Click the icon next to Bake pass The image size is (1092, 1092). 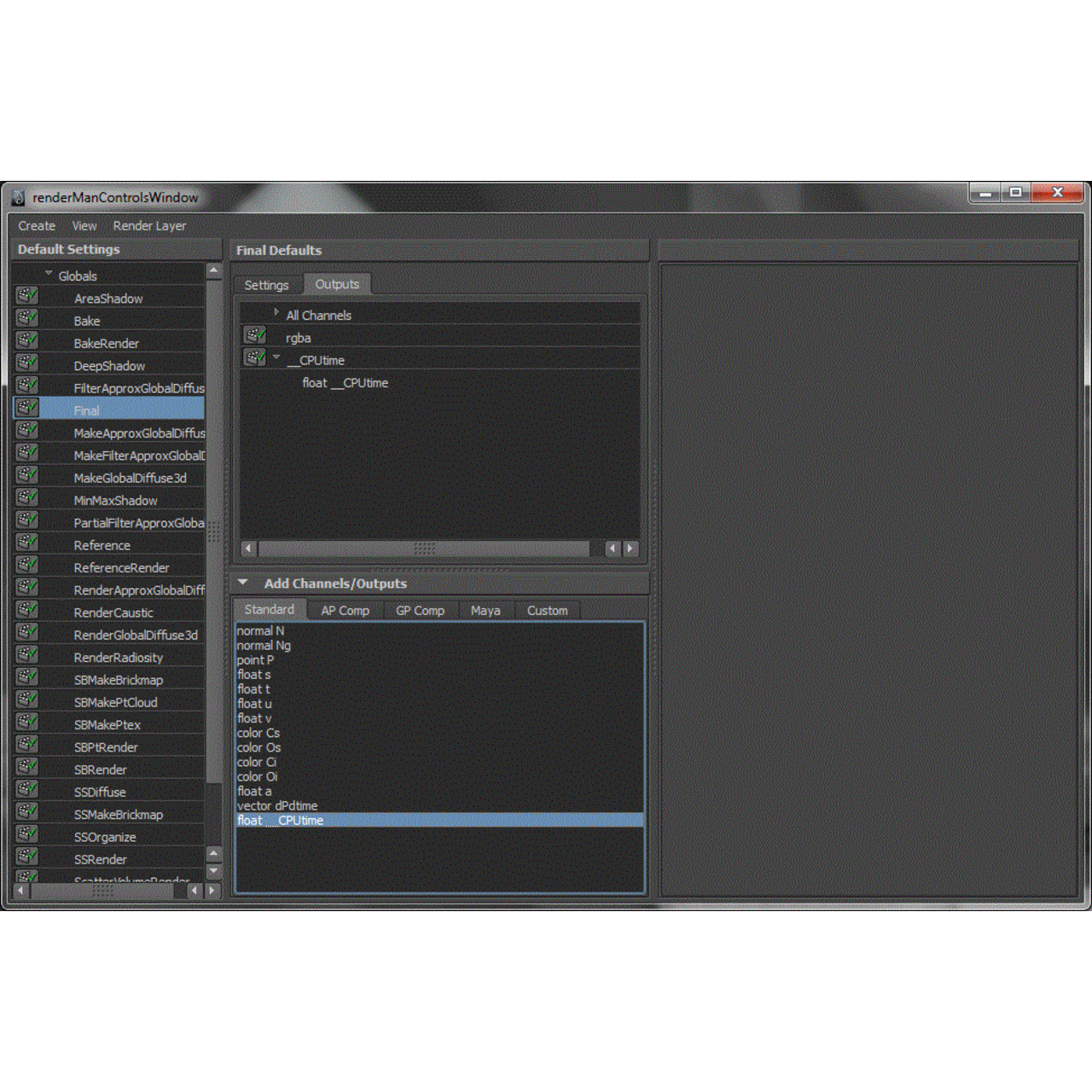26,318
